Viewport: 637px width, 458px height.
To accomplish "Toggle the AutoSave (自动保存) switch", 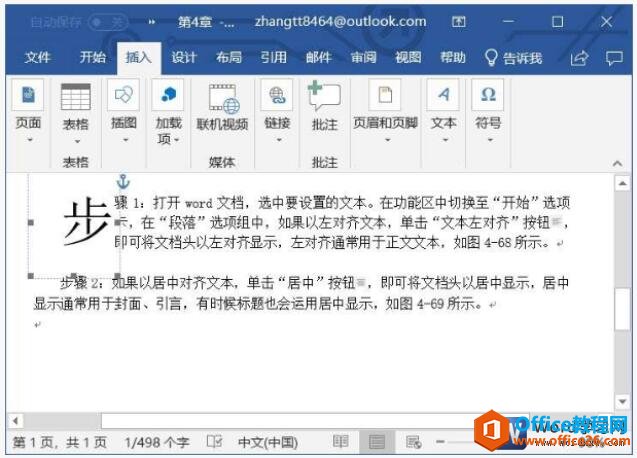I will click(x=108, y=22).
